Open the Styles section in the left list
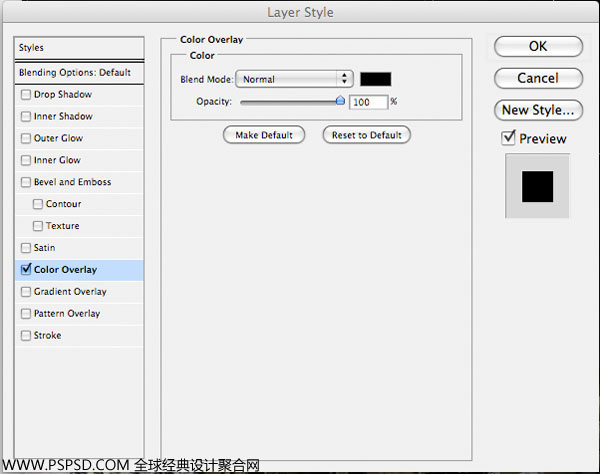The width and height of the screenshot is (600, 474). pyautogui.click(x=79, y=48)
